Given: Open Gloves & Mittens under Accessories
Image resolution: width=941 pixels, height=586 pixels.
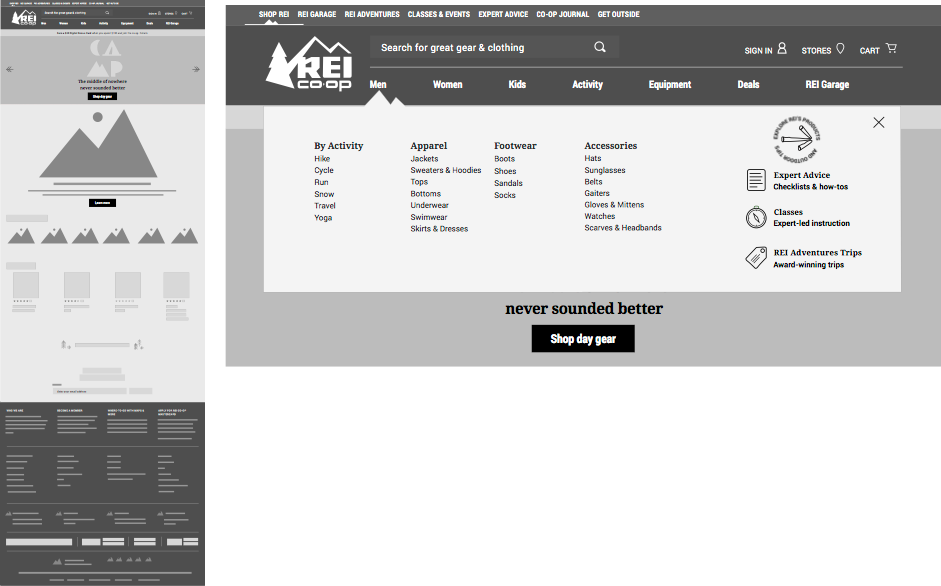Looking at the screenshot, I should 615,205.
